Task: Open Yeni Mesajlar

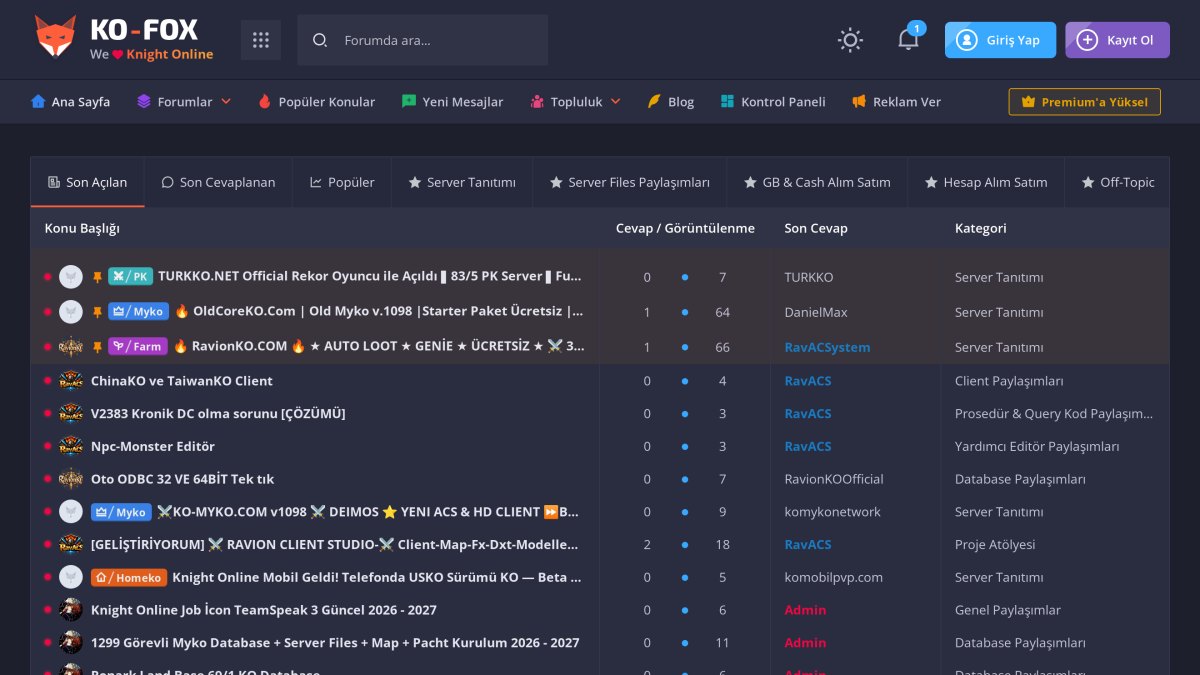Action: point(452,102)
